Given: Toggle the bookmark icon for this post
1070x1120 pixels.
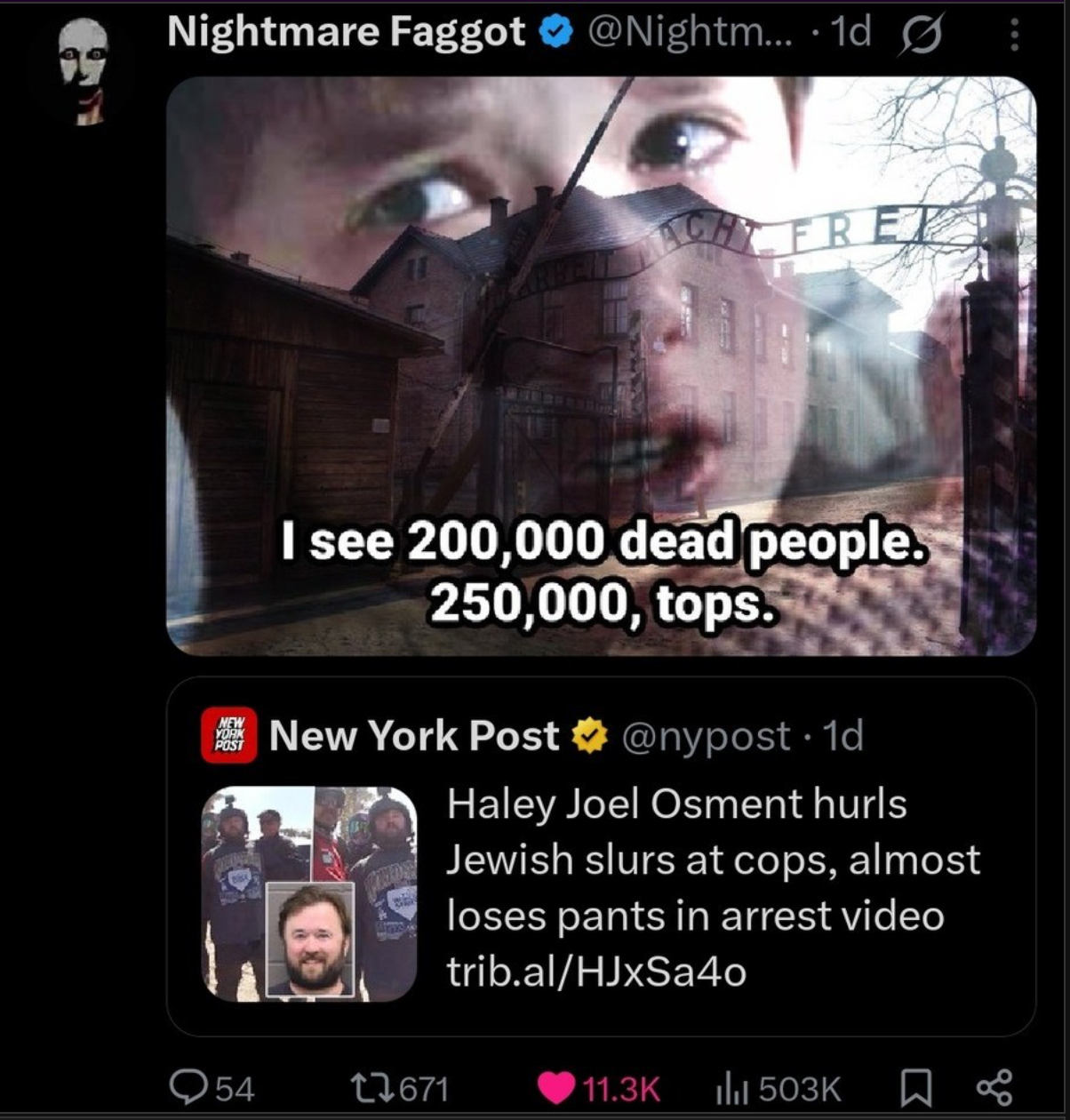Looking at the screenshot, I should [x=914, y=1088].
